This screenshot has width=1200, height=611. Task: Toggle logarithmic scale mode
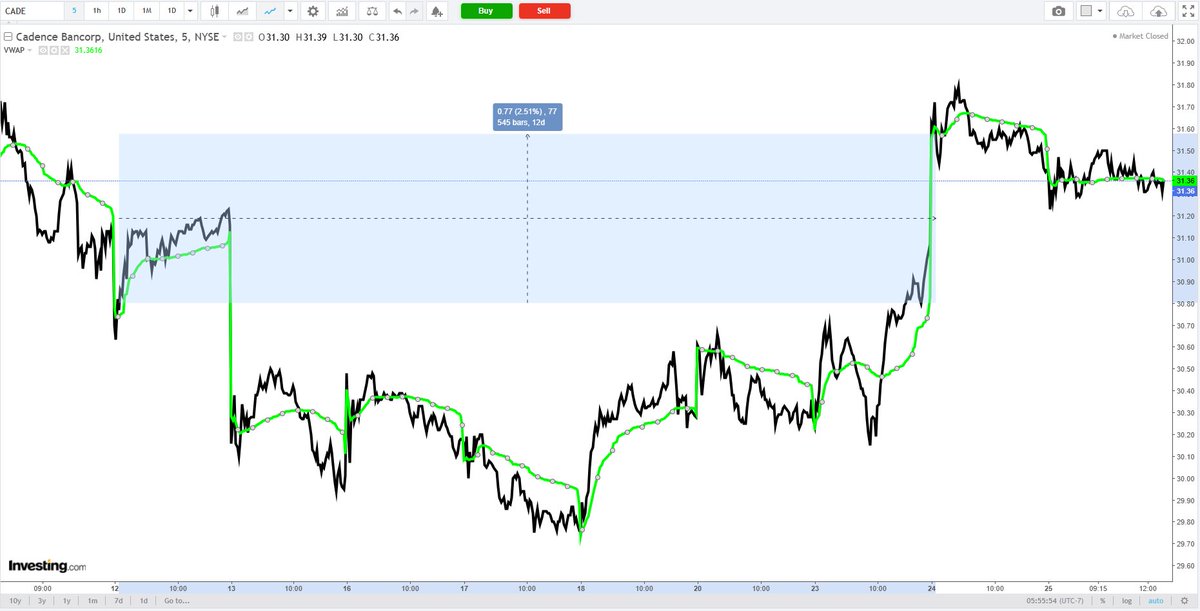click(1128, 600)
